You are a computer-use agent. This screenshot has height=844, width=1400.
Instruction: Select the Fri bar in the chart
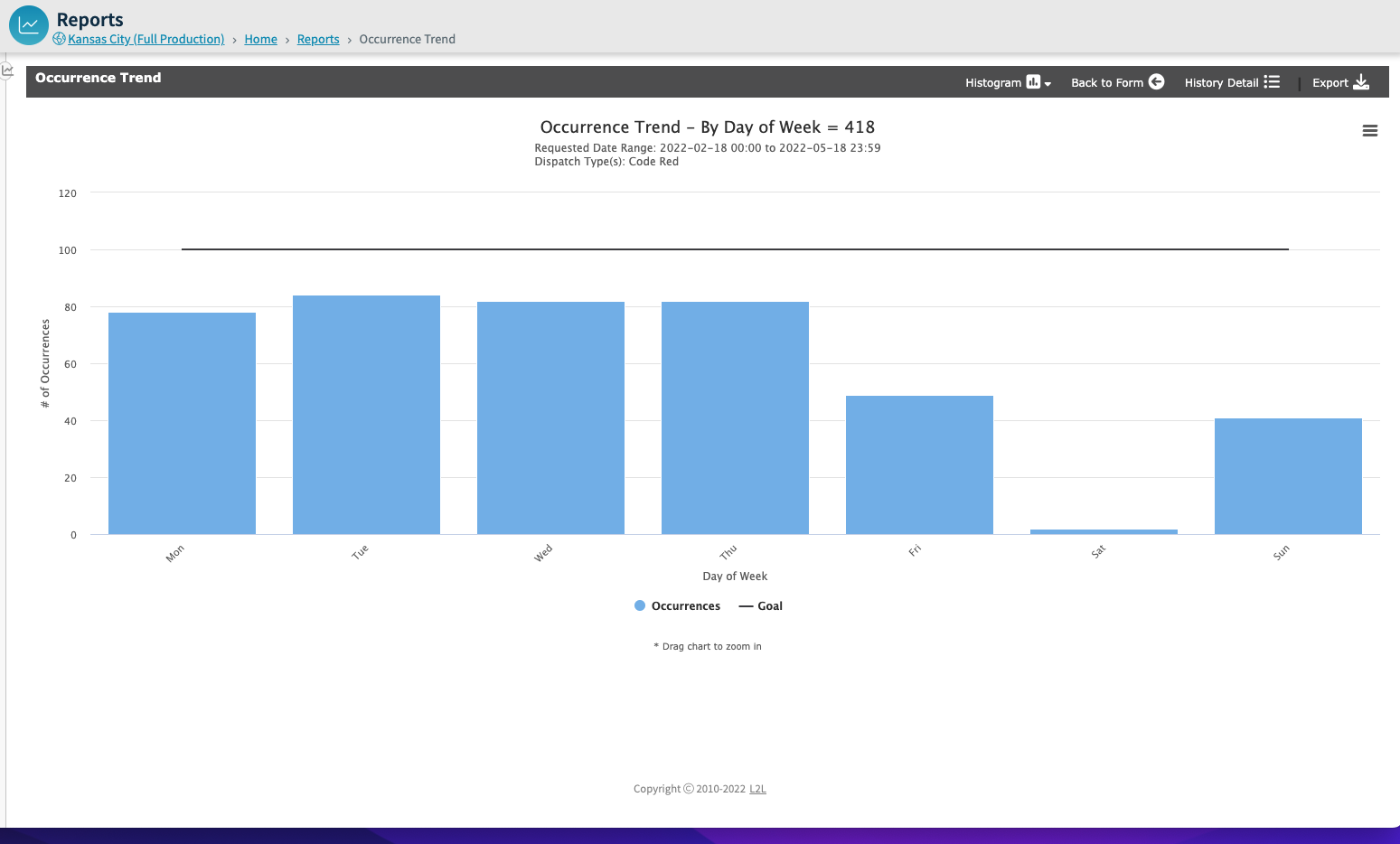click(919, 465)
